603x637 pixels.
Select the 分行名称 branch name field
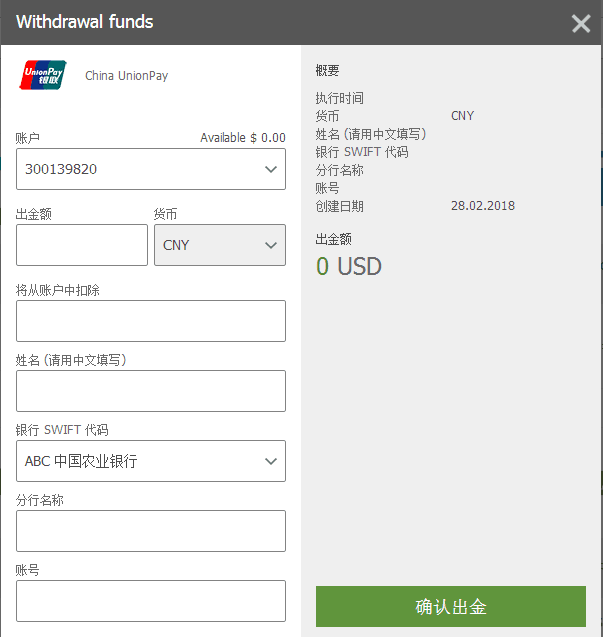[x=150, y=531]
